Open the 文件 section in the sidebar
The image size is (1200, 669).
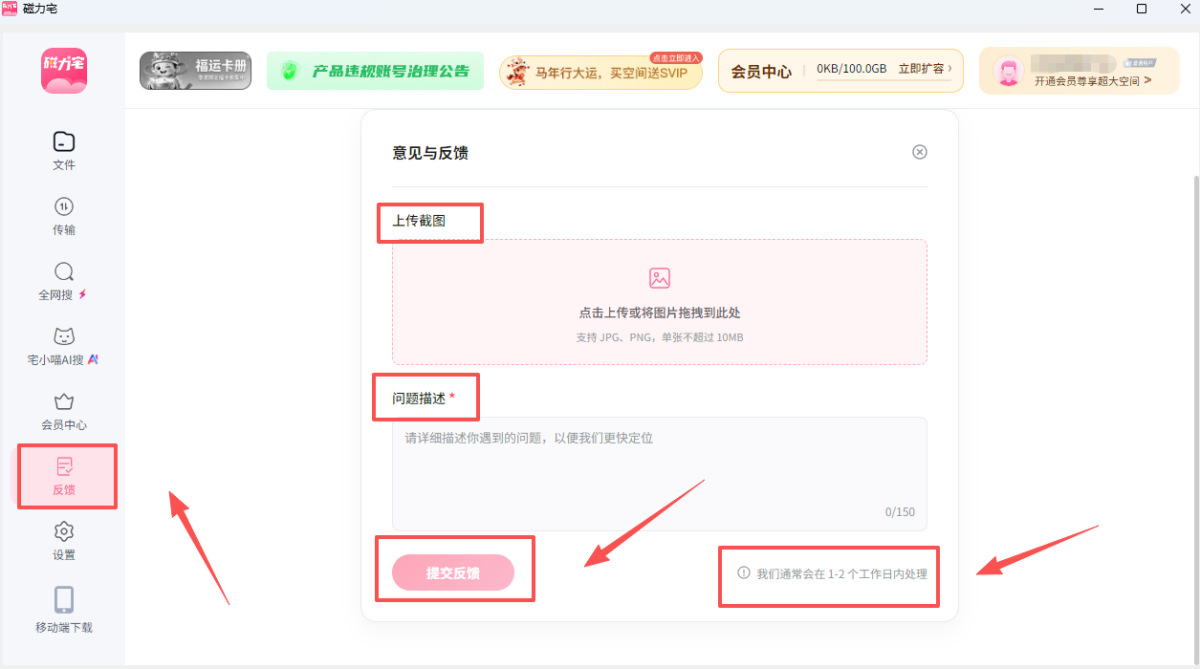click(64, 150)
